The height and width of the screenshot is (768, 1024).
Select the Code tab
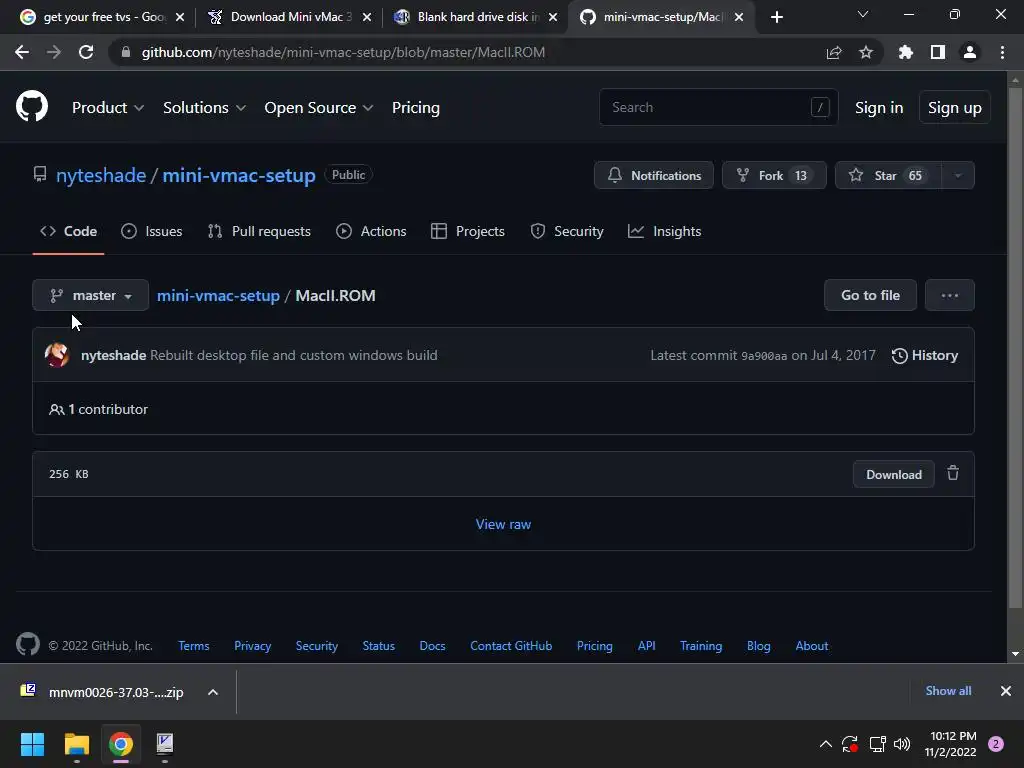tap(69, 231)
